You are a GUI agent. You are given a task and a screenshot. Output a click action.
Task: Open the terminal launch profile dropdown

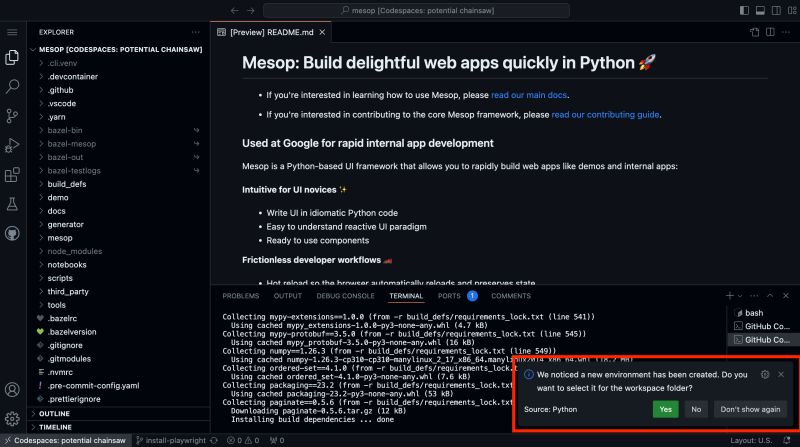point(740,296)
